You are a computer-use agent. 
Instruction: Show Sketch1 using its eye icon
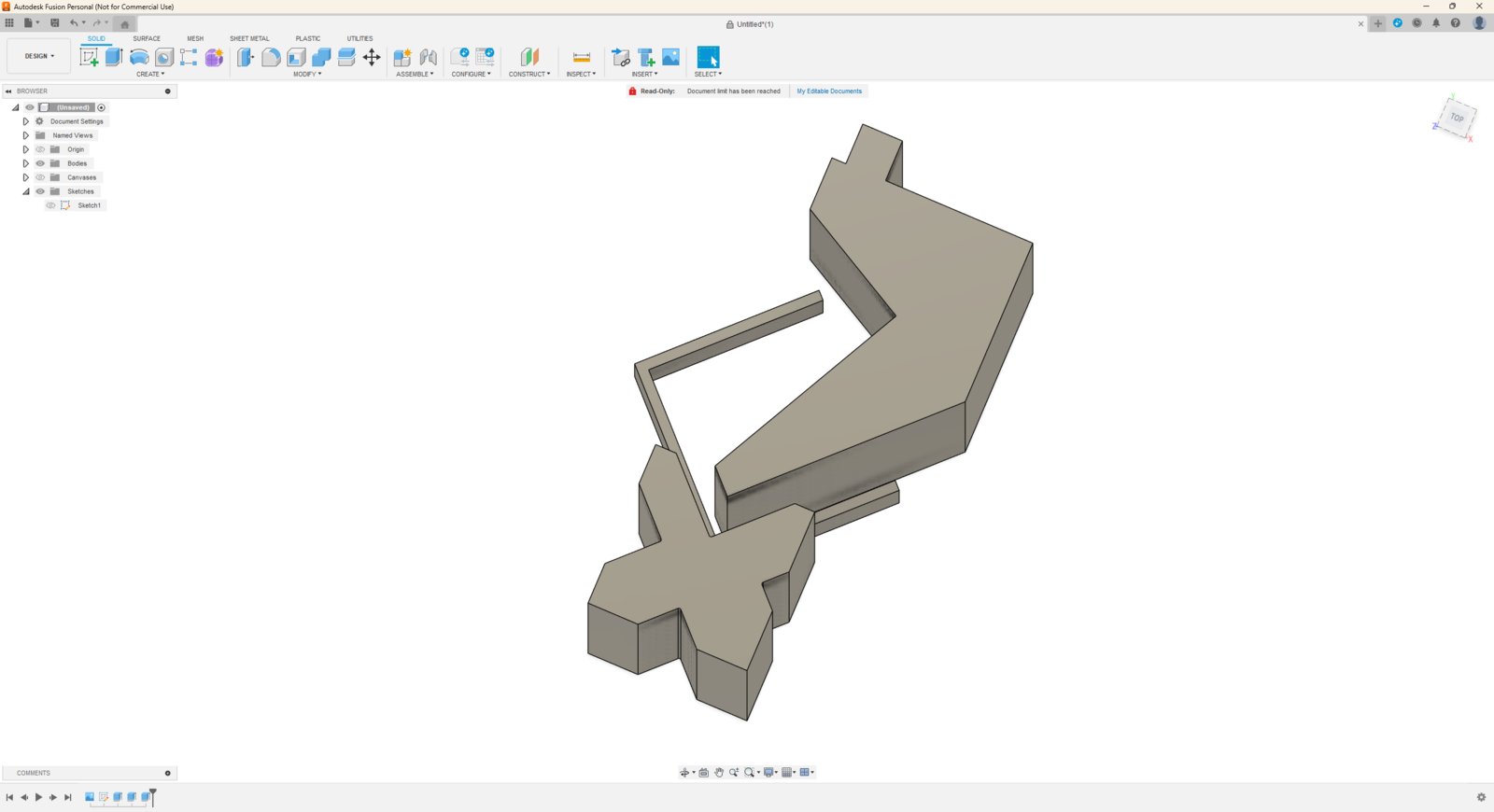pos(51,205)
